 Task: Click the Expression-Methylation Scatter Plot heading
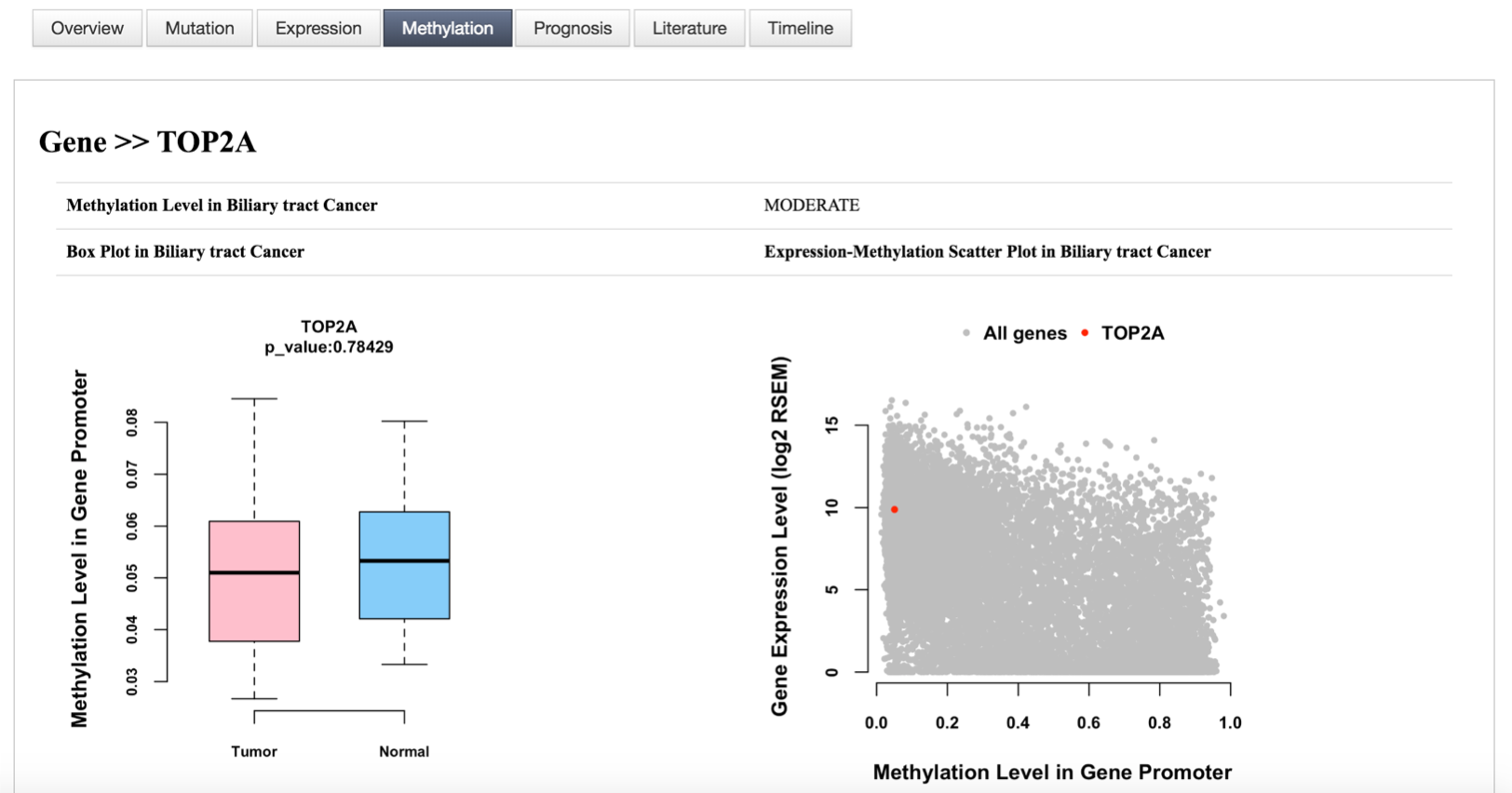pos(987,252)
